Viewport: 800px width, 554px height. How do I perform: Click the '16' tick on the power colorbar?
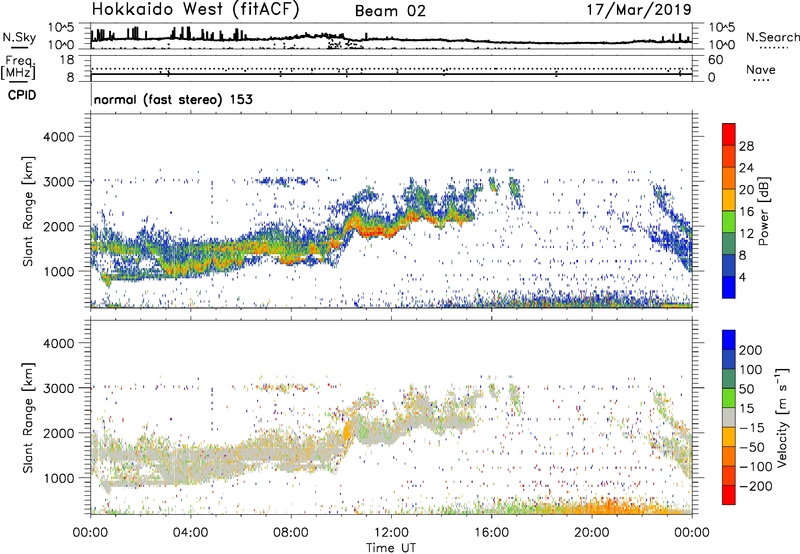(x=746, y=212)
